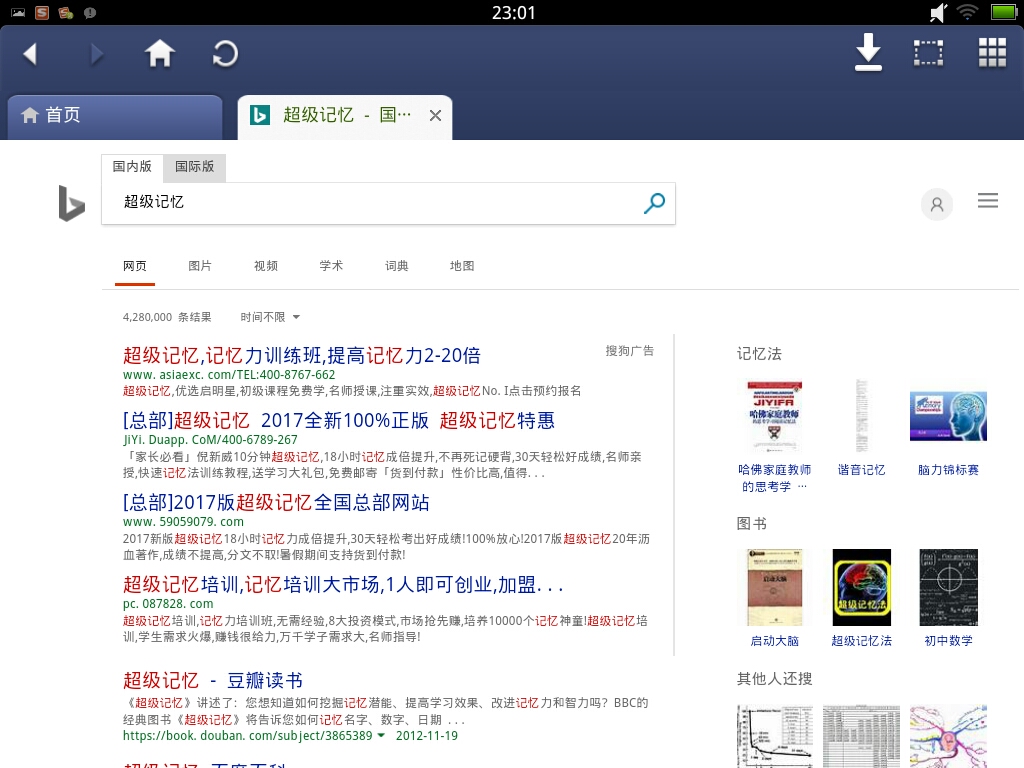Select the 地图 results tab
1024x768 pixels.
[462, 266]
